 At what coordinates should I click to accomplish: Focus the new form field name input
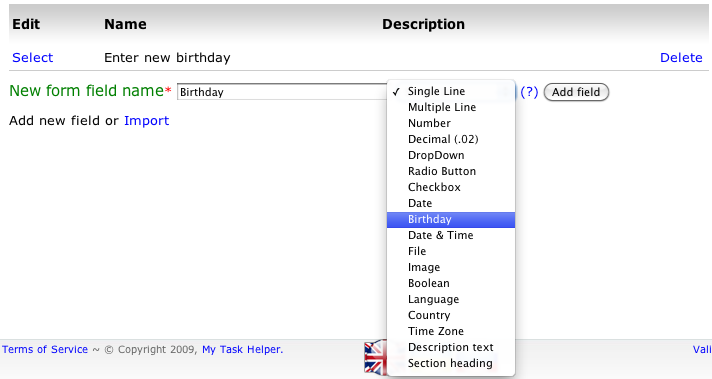282,92
